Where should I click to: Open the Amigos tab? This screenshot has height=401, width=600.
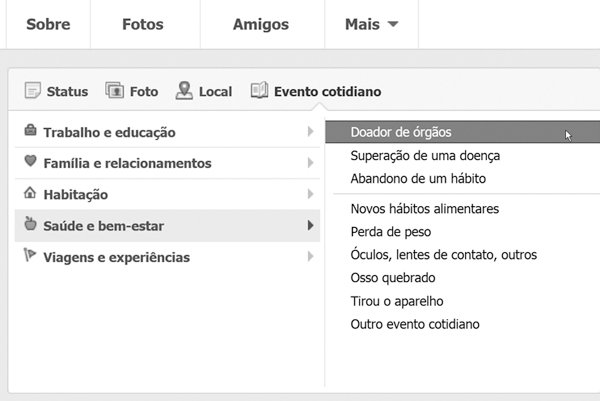[261, 24]
